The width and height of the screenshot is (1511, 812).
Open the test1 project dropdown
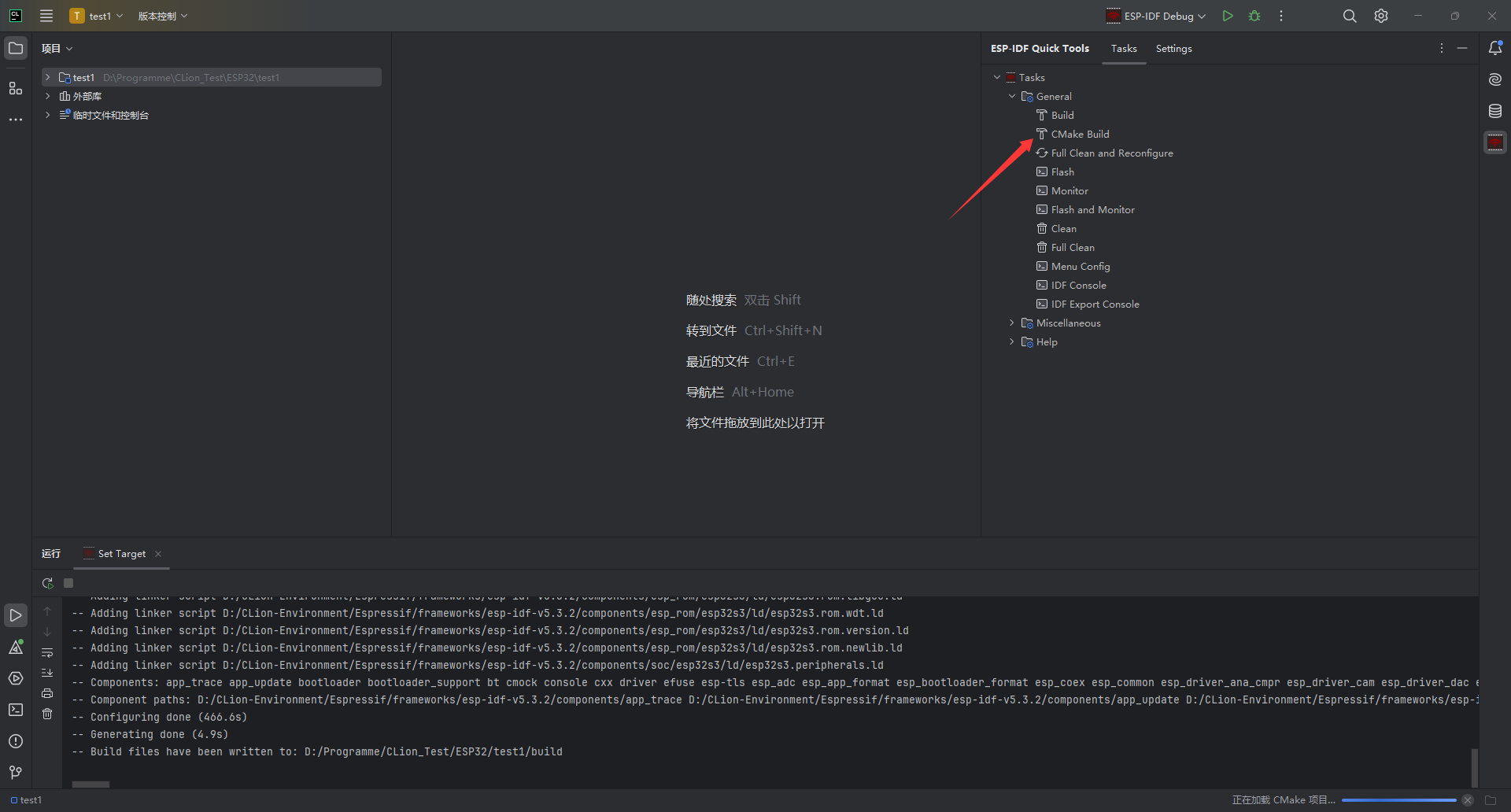pos(97,16)
